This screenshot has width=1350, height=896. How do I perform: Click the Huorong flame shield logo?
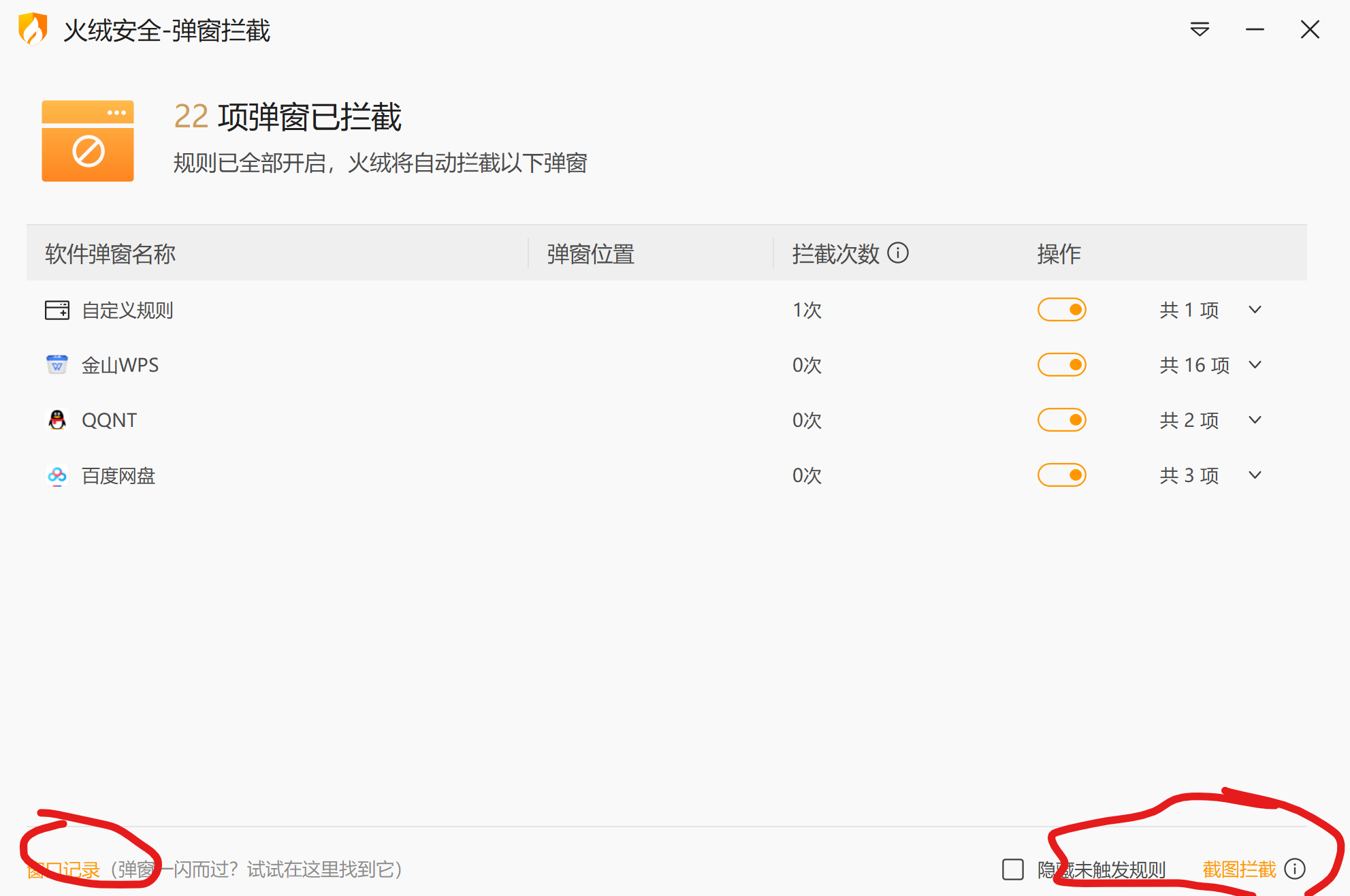pyautogui.click(x=33, y=29)
